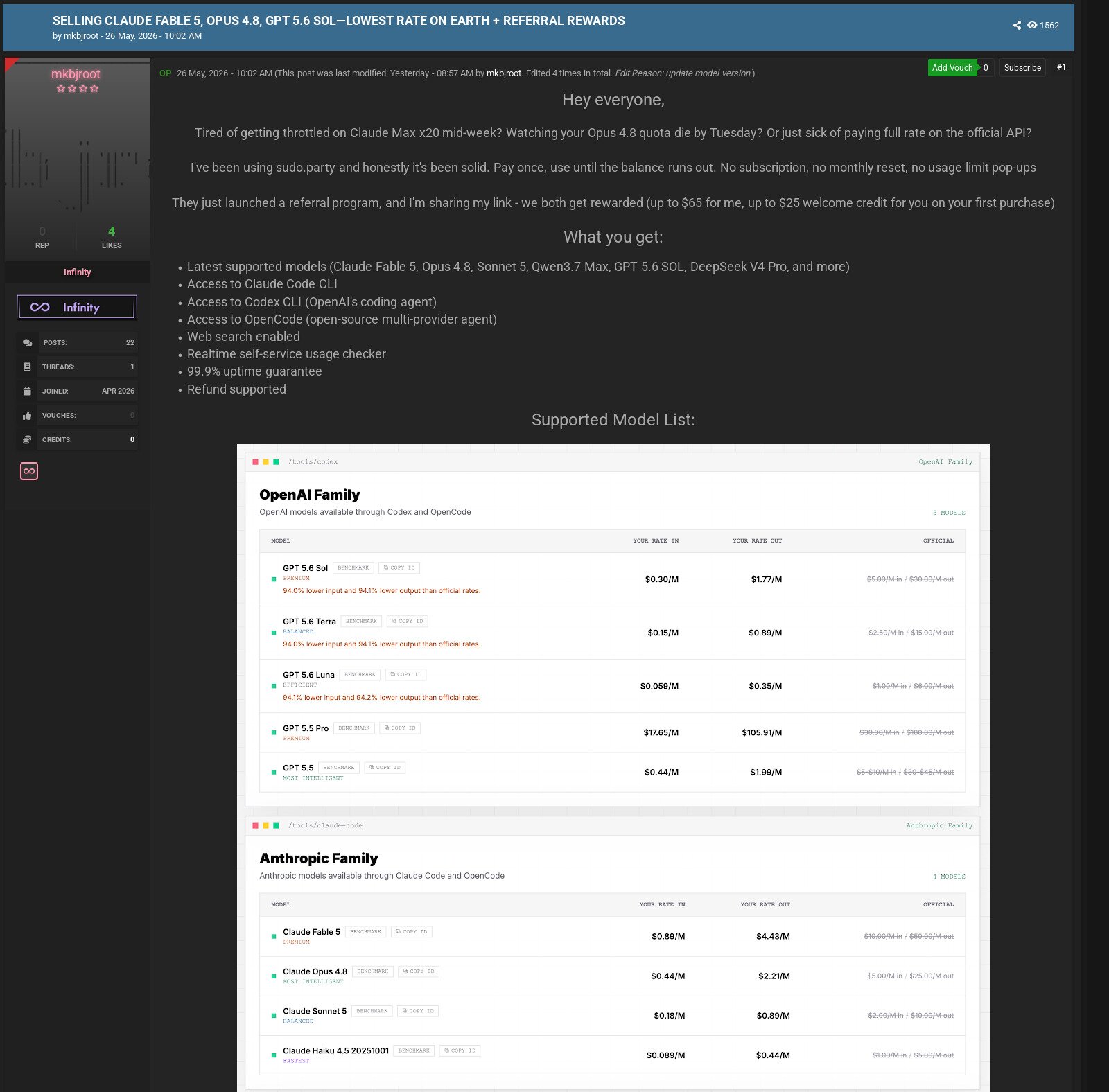Click COPY ID for GPT 5.5
The image size is (1109, 1092).
tap(385, 768)
